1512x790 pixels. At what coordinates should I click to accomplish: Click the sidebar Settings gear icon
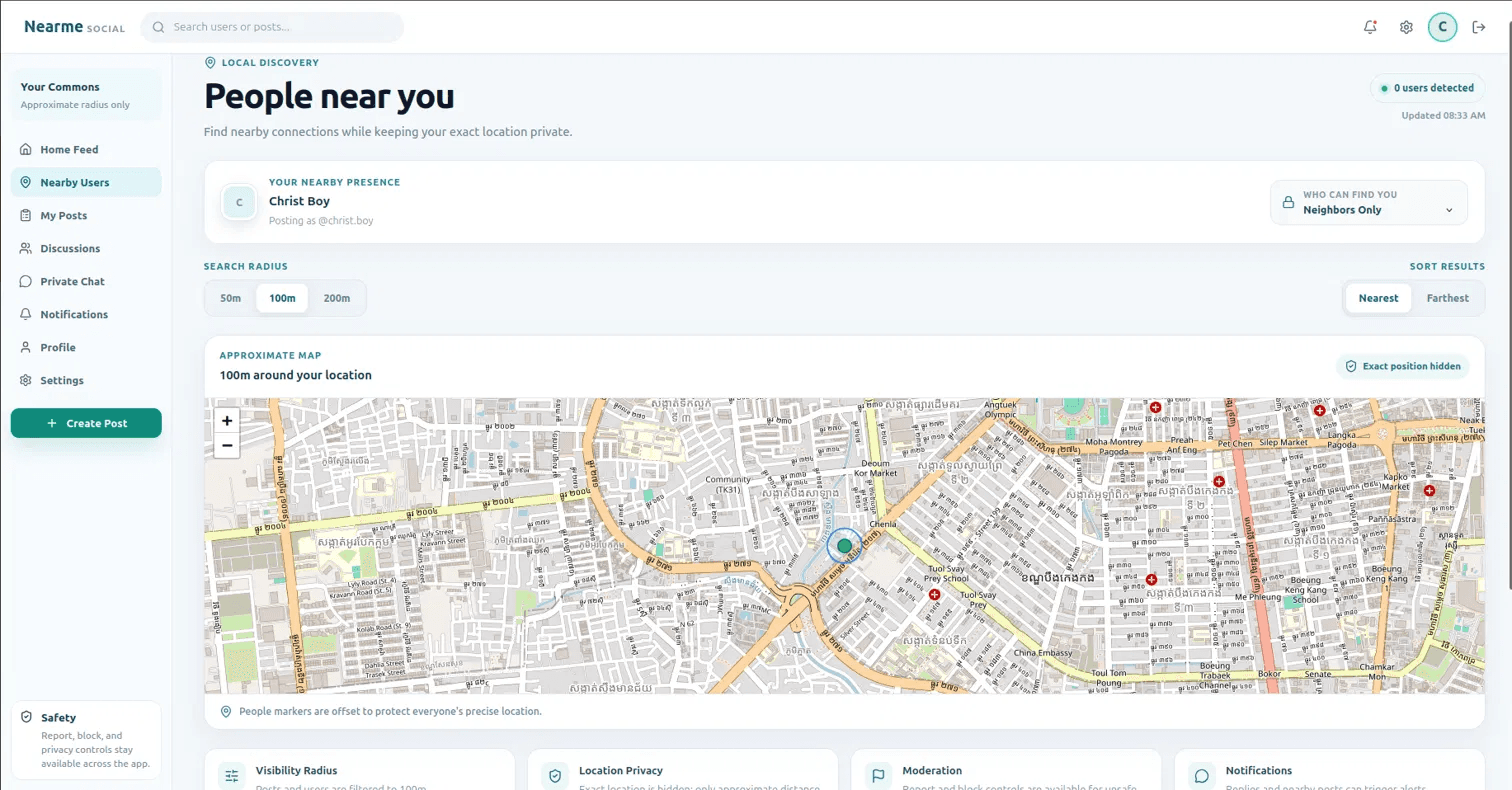[26, 380]
